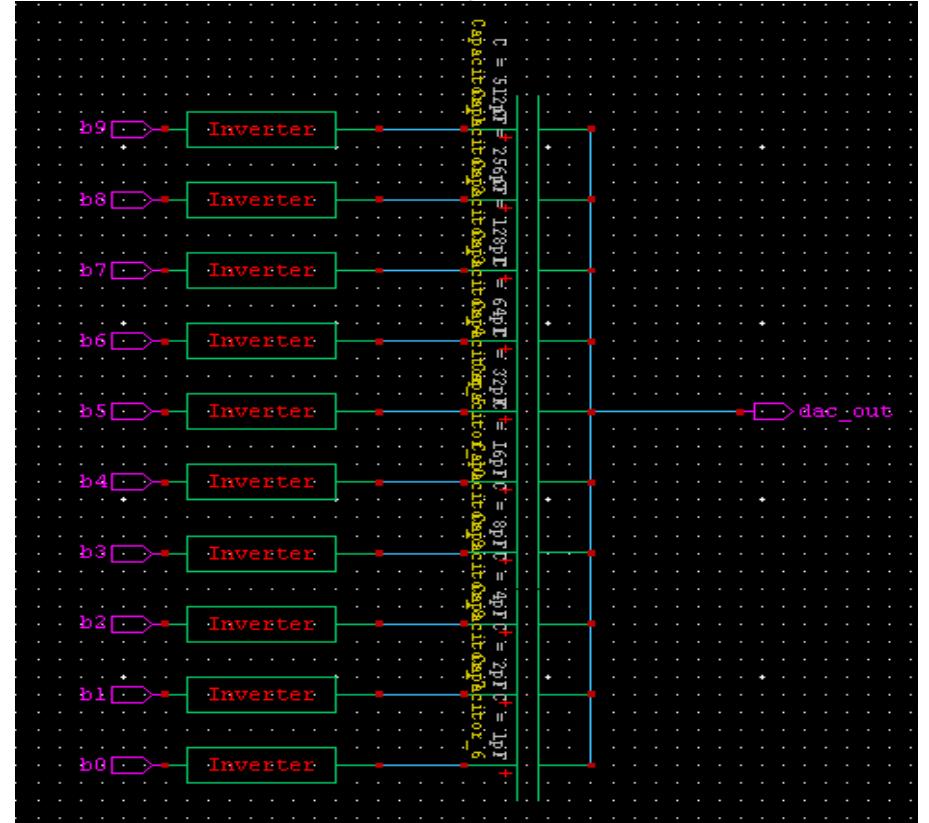929x823 pixels.
Task: Select the b2 input pin symbol
Action: point(132,624)
